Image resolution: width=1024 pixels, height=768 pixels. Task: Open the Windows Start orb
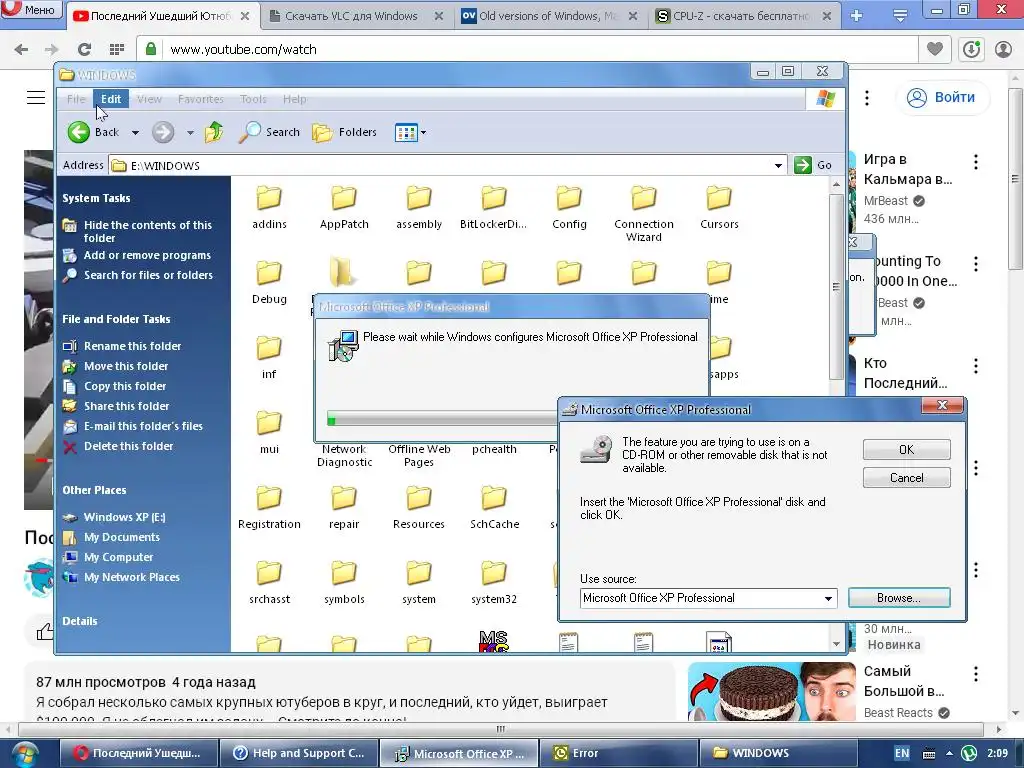coord(24,754)
